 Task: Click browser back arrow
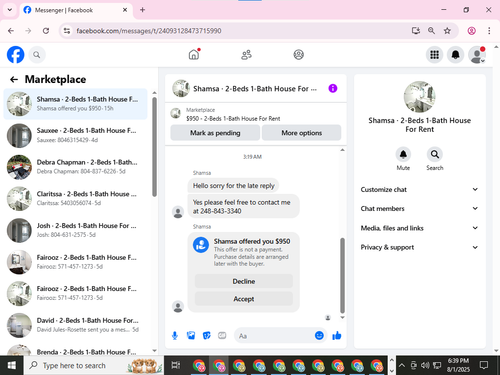tap(11, 31)
